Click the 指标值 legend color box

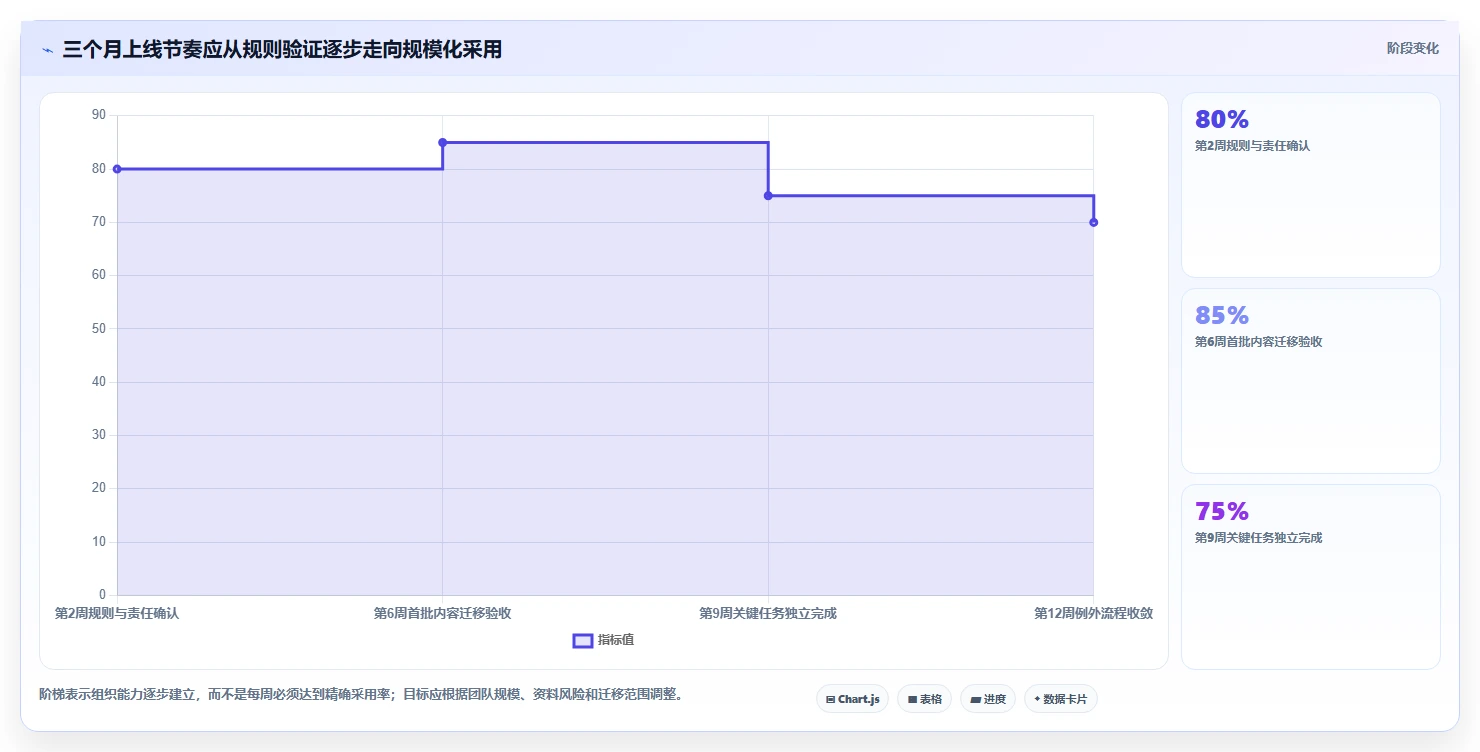coord(583,640)
